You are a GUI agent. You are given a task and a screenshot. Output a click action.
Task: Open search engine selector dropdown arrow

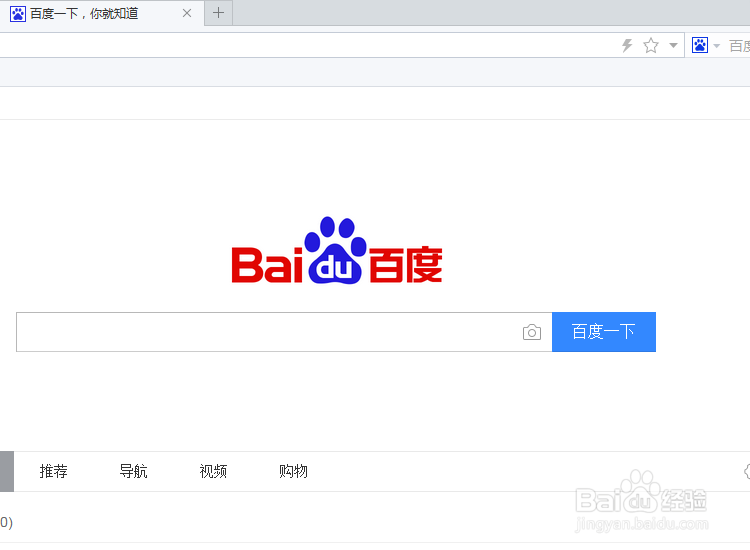click(x=717, y=46)
